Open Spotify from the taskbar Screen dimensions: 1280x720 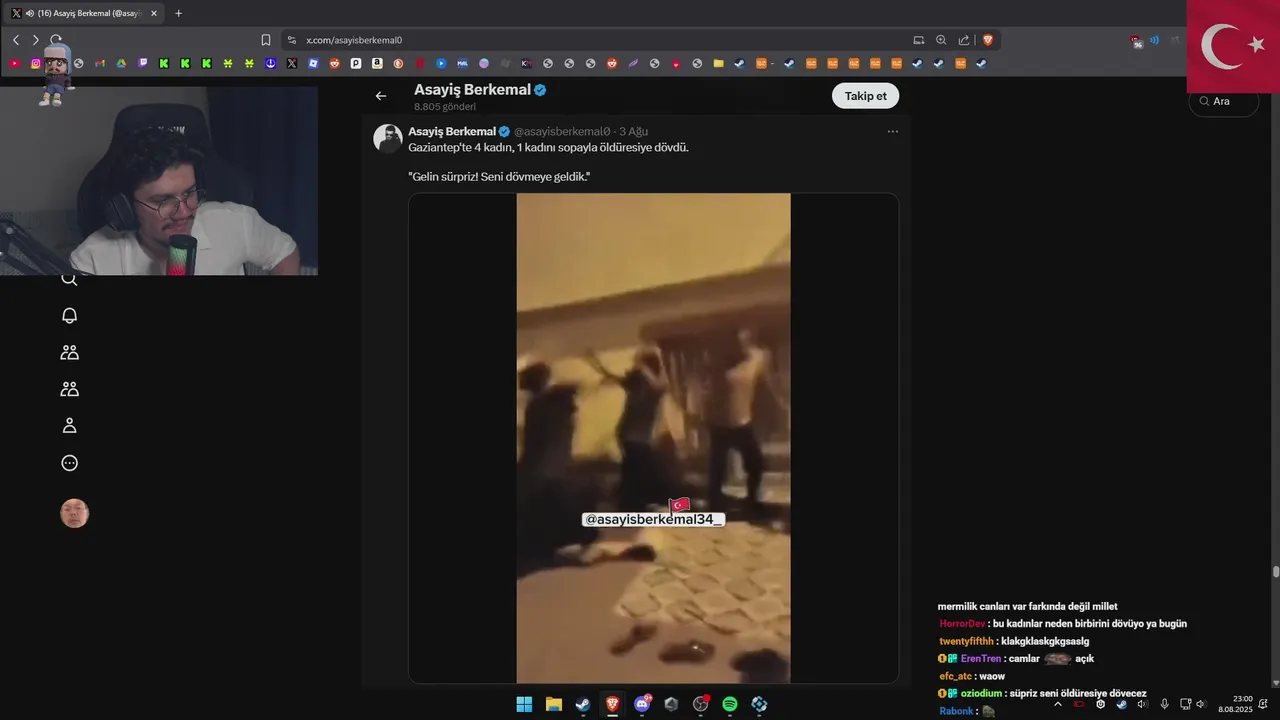click(x=730, y=704)
